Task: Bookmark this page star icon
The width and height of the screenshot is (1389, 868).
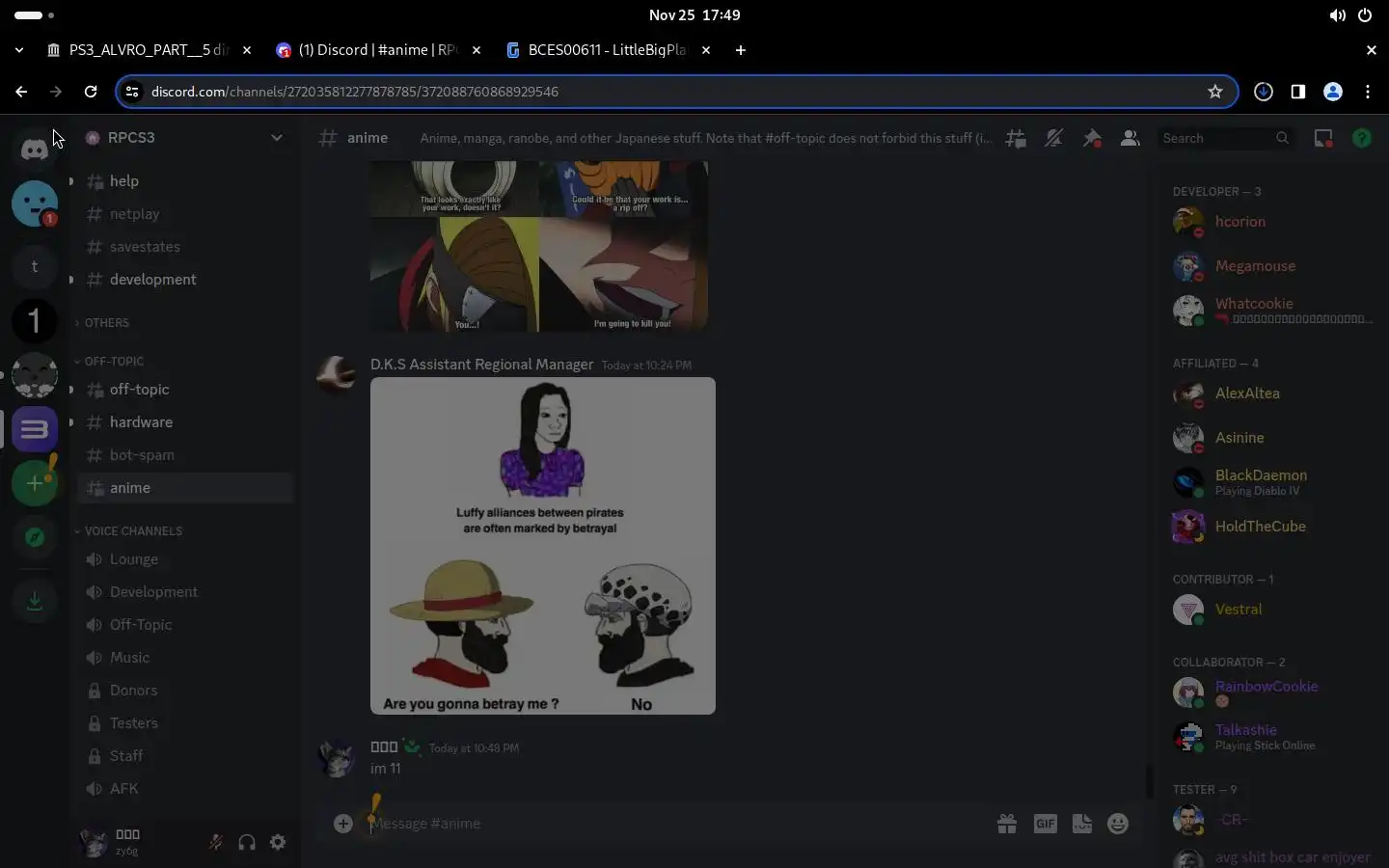Action: tap(1215, 92)
